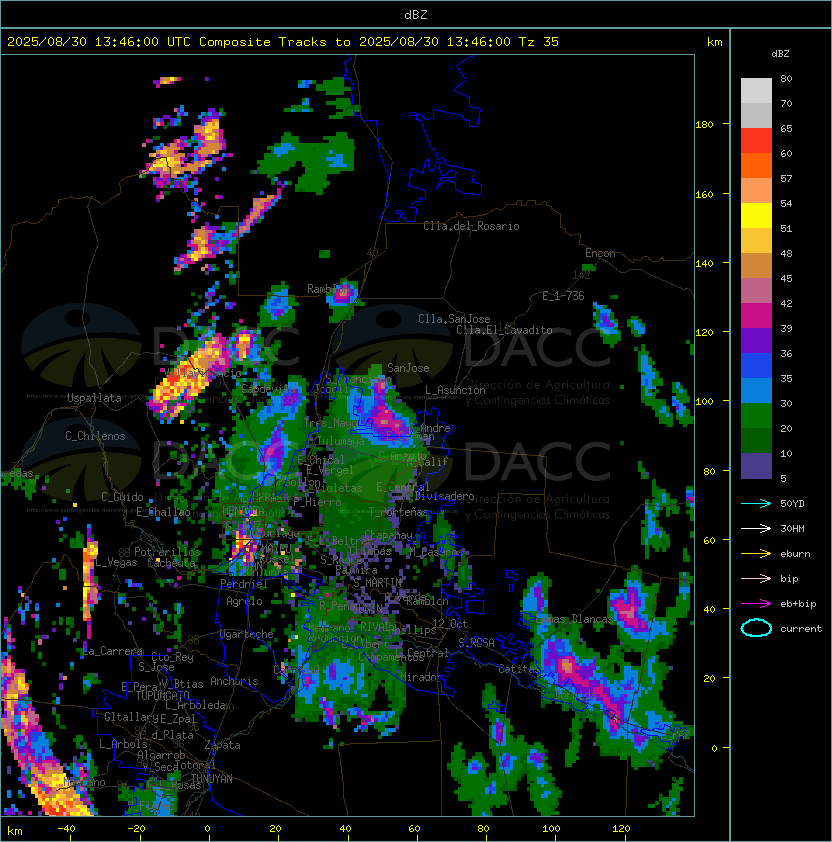
Task: Click the '120' tick on horizontal axis
Action: (x=621, y=829)
